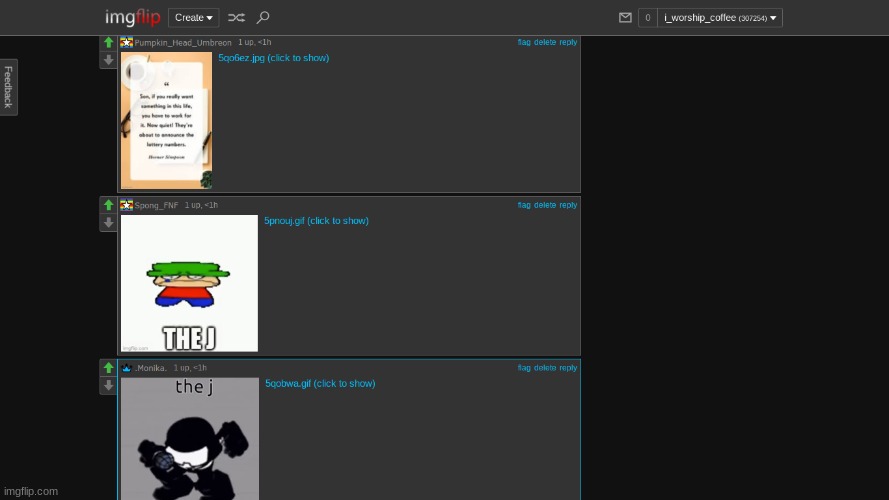This screenshot has width=889, height=500.
Task: Delete .Monika.'s comment
Action: pyautogui.click(x=545, y=368)
